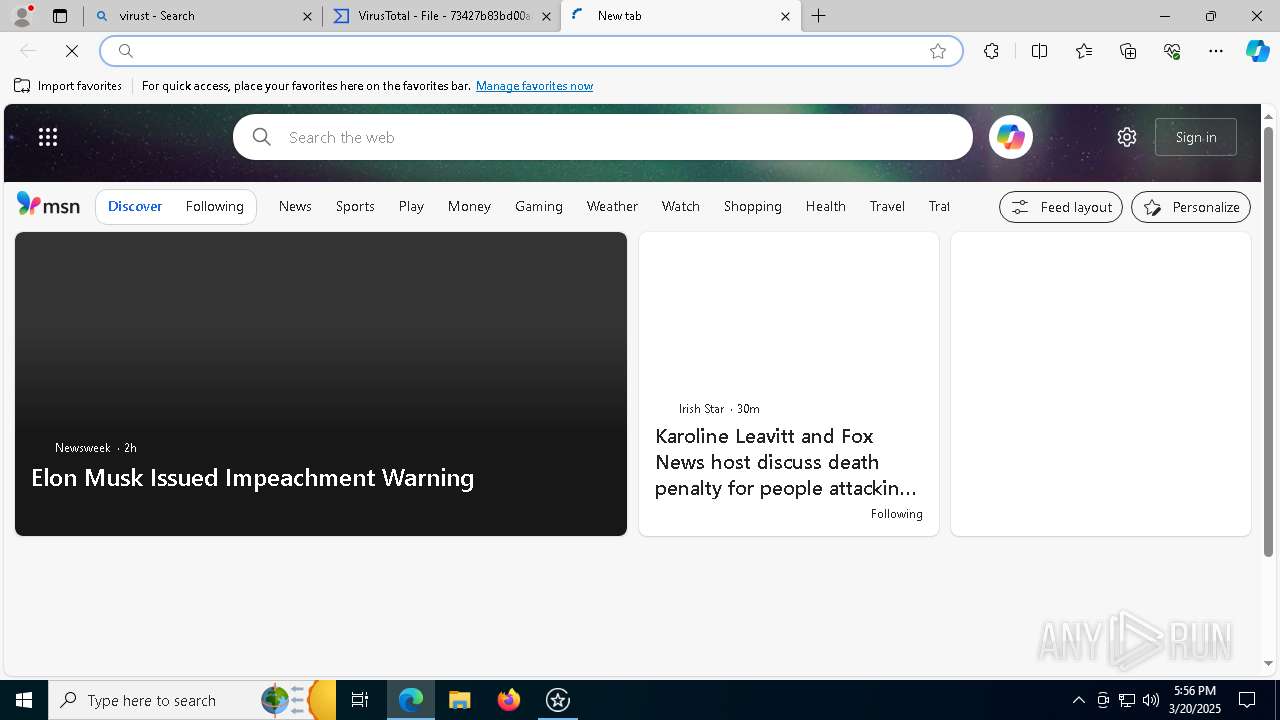Open the Windows Start menu
This screenshot has height=720, width=1280.
[x=24, y=700]
